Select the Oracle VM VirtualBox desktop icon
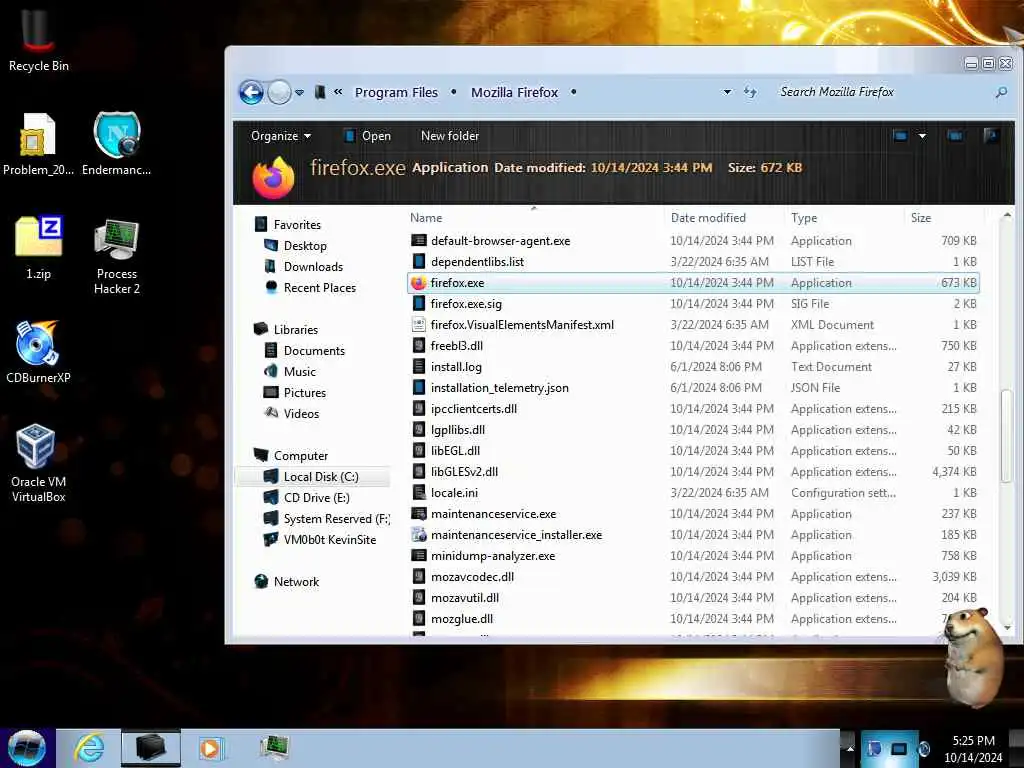Viewport: 1024px width, 768px height. [38, 463]
